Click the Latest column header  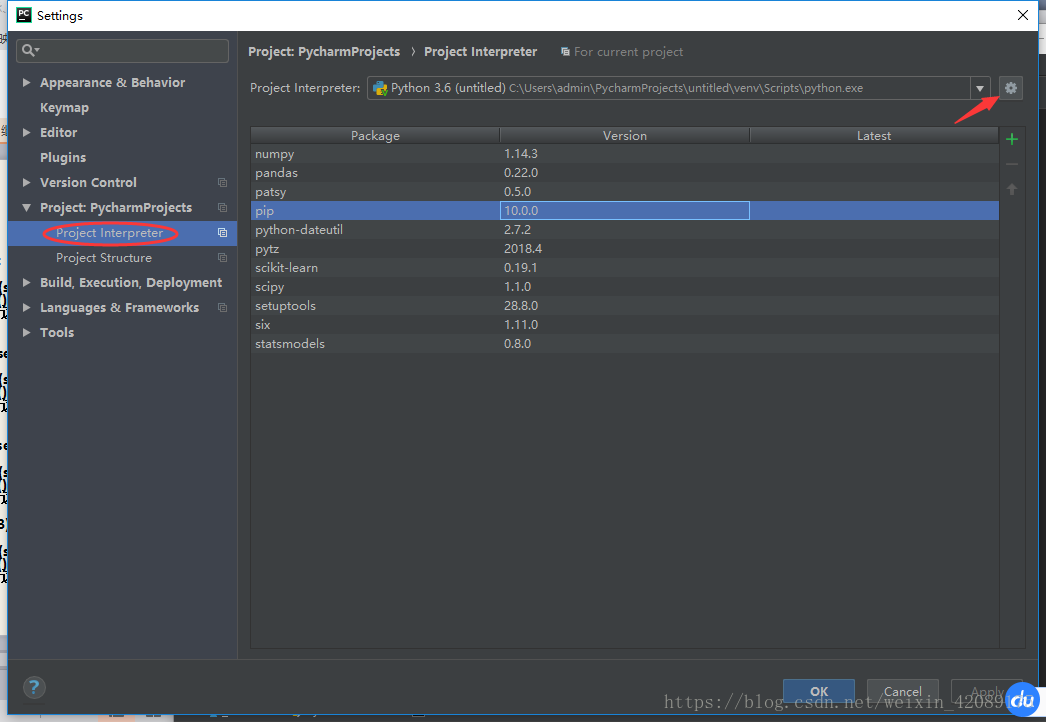874,135
